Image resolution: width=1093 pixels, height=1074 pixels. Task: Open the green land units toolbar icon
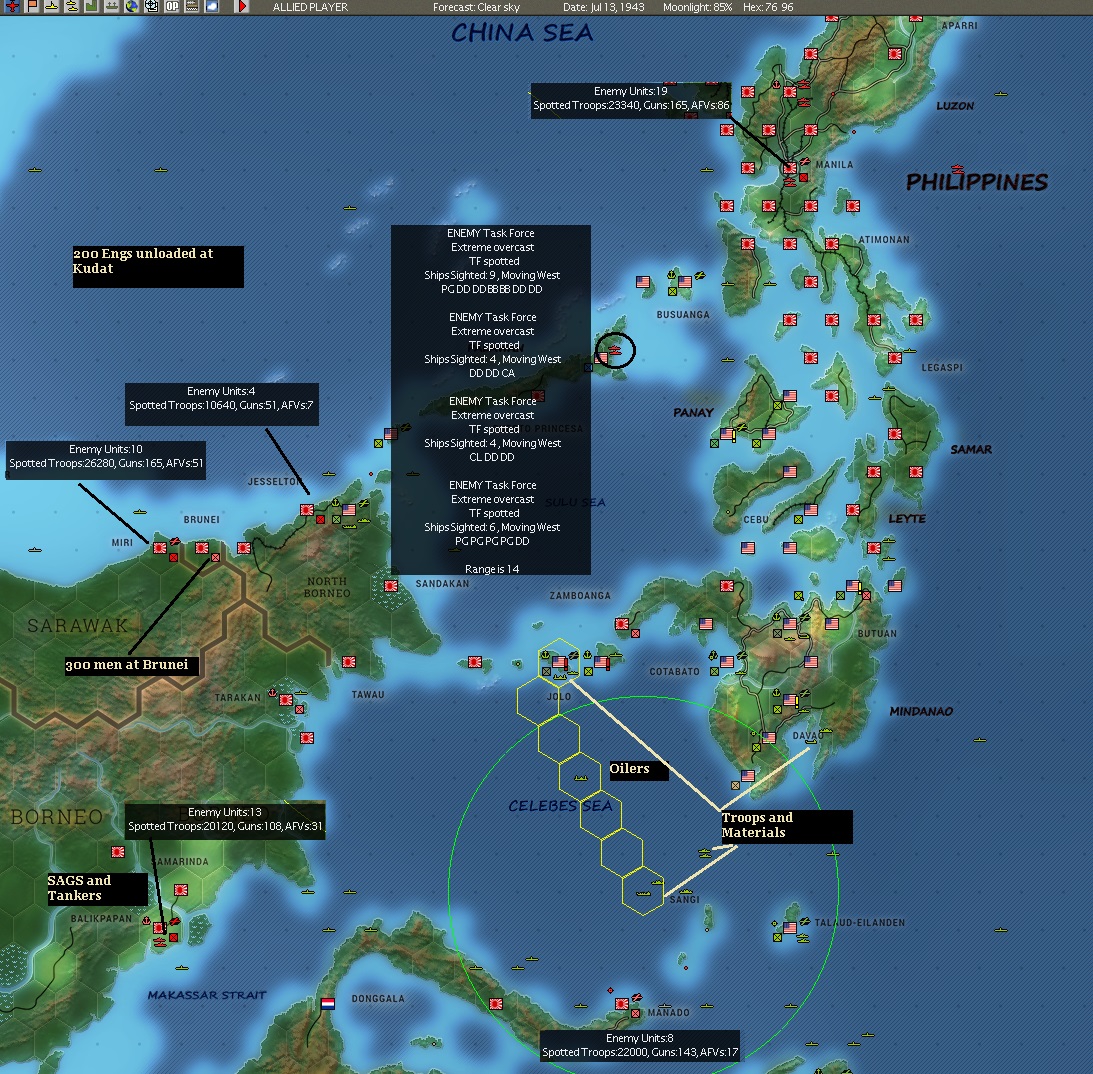click(x=91, y=6)
